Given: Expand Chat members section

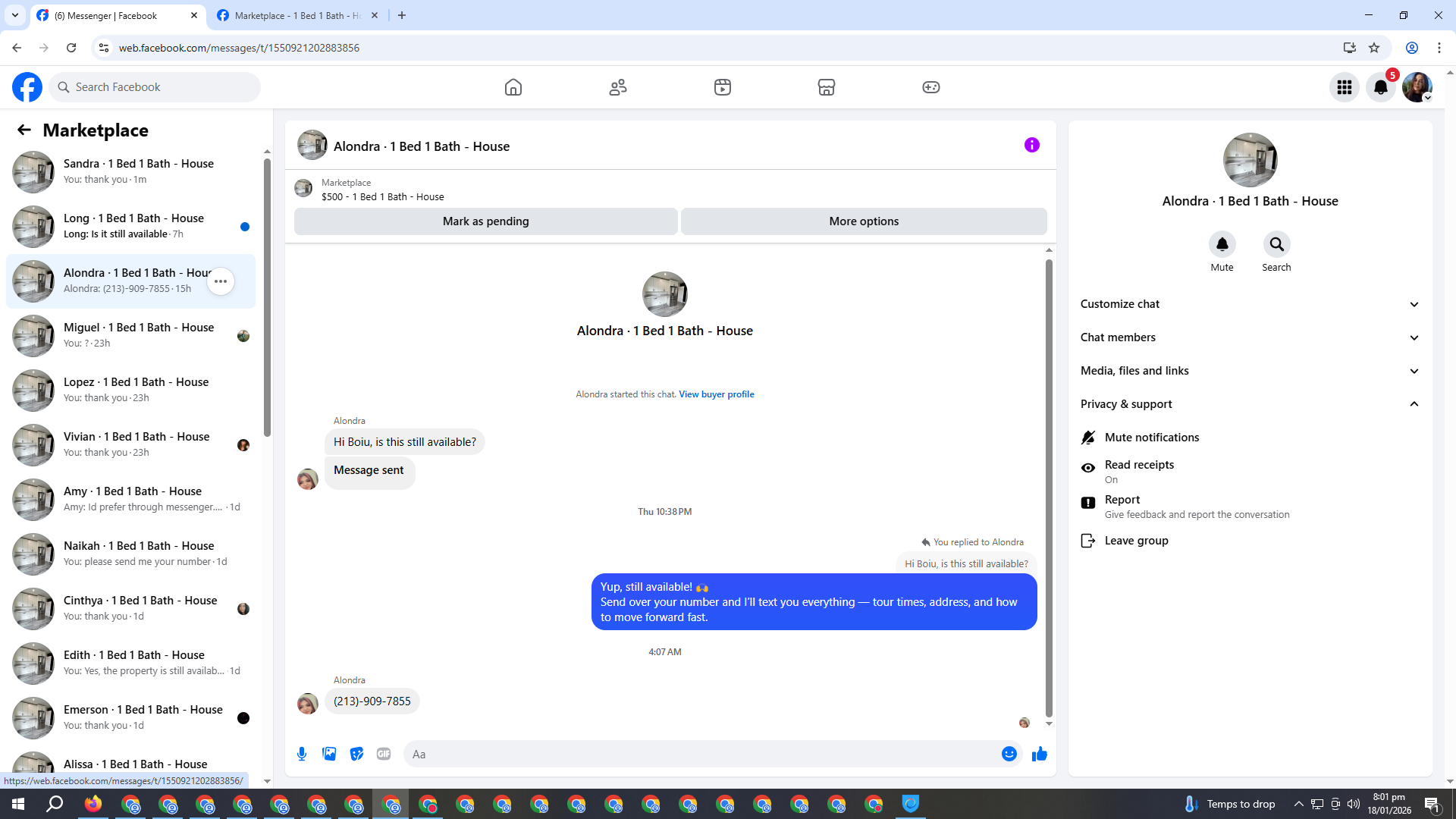Looking at the screenshot, I should tap(1249, 337).
